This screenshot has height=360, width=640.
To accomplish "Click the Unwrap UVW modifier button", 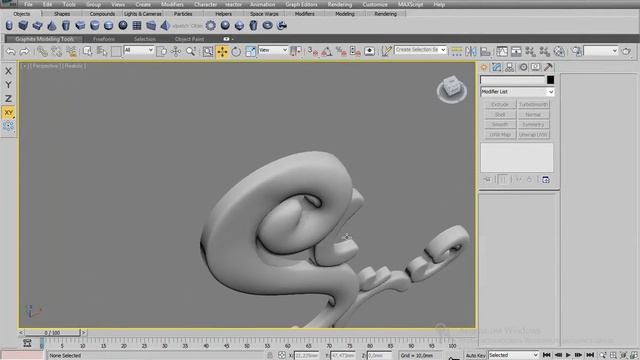I will click(533, 135).
